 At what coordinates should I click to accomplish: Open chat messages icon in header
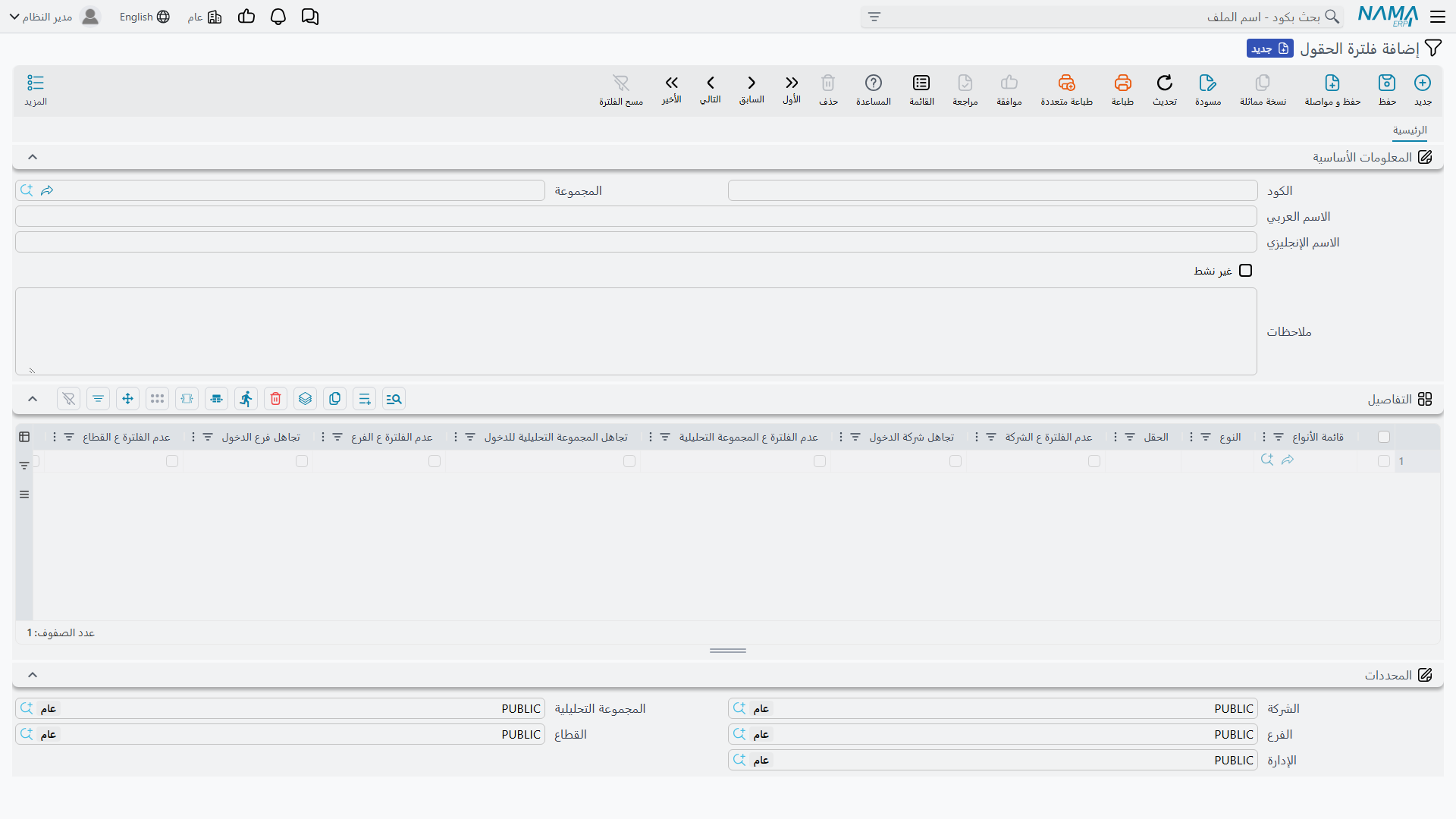pos(310,17)
